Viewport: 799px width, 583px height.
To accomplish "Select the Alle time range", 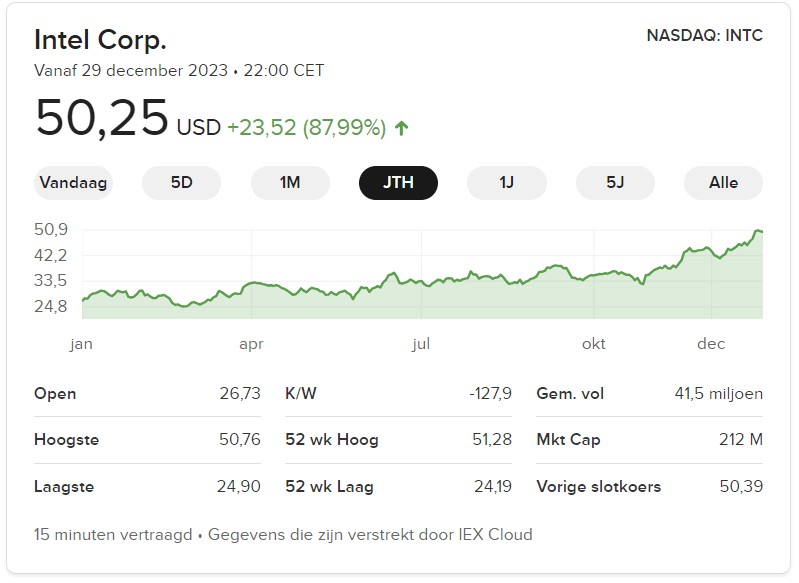I will [723, 183].
